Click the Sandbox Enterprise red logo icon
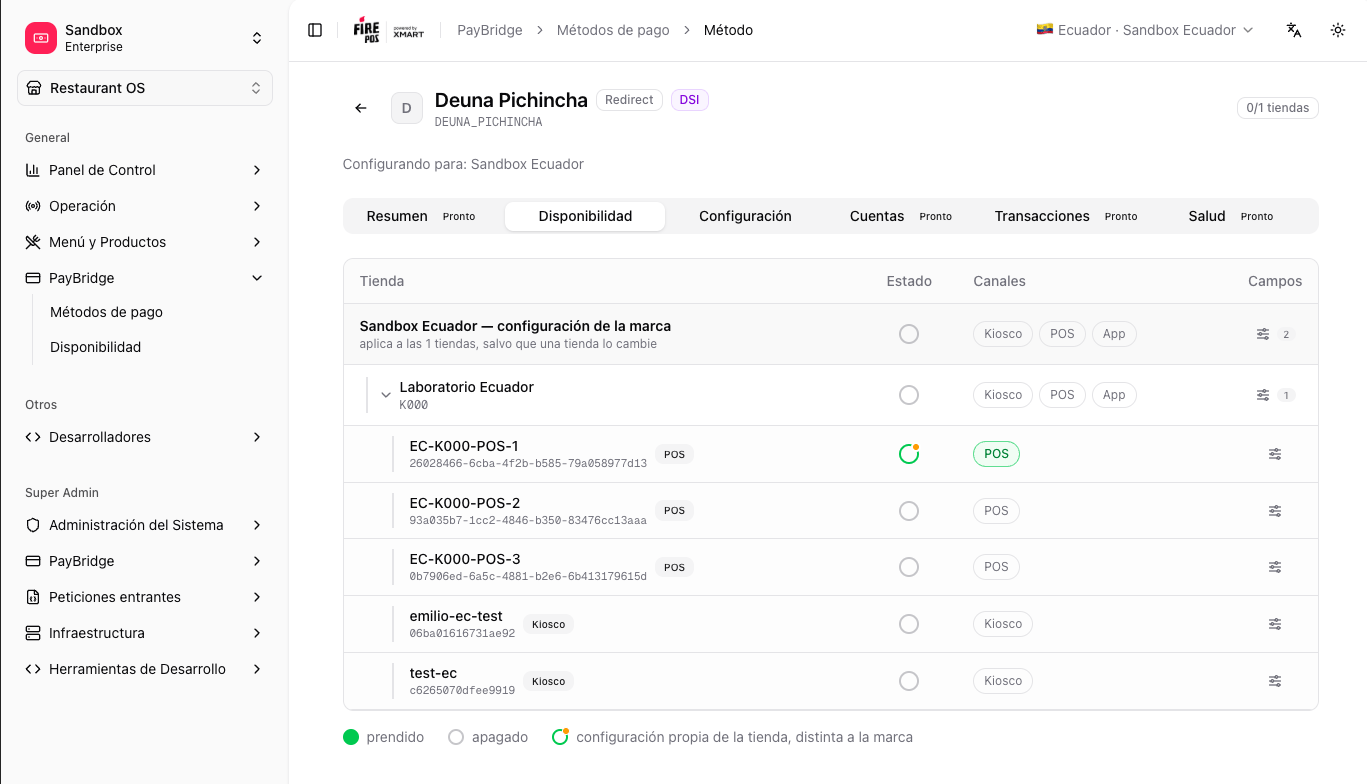The image size is (1367, 784). click(41, 38)
